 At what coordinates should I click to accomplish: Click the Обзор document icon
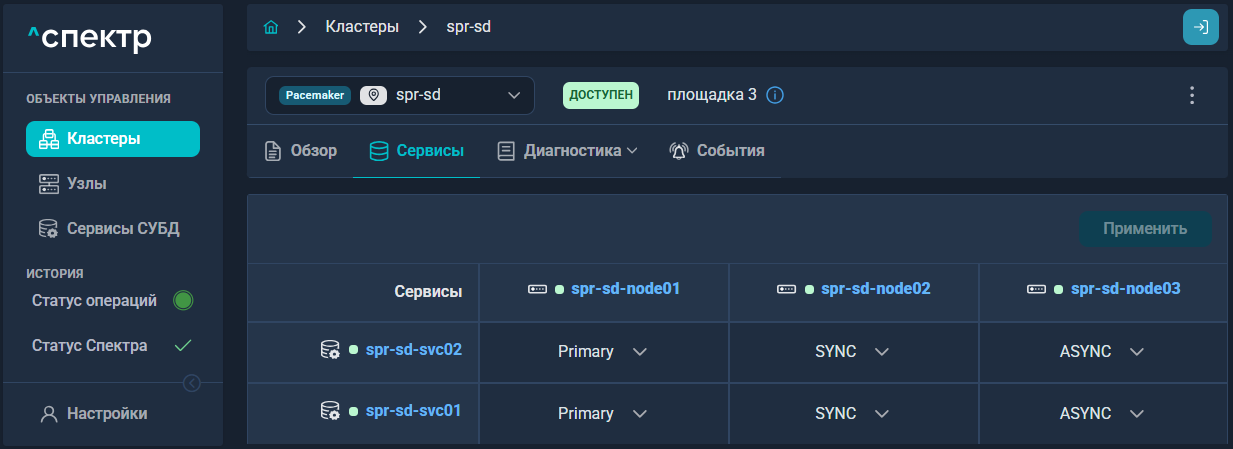(x=272, y=151)
